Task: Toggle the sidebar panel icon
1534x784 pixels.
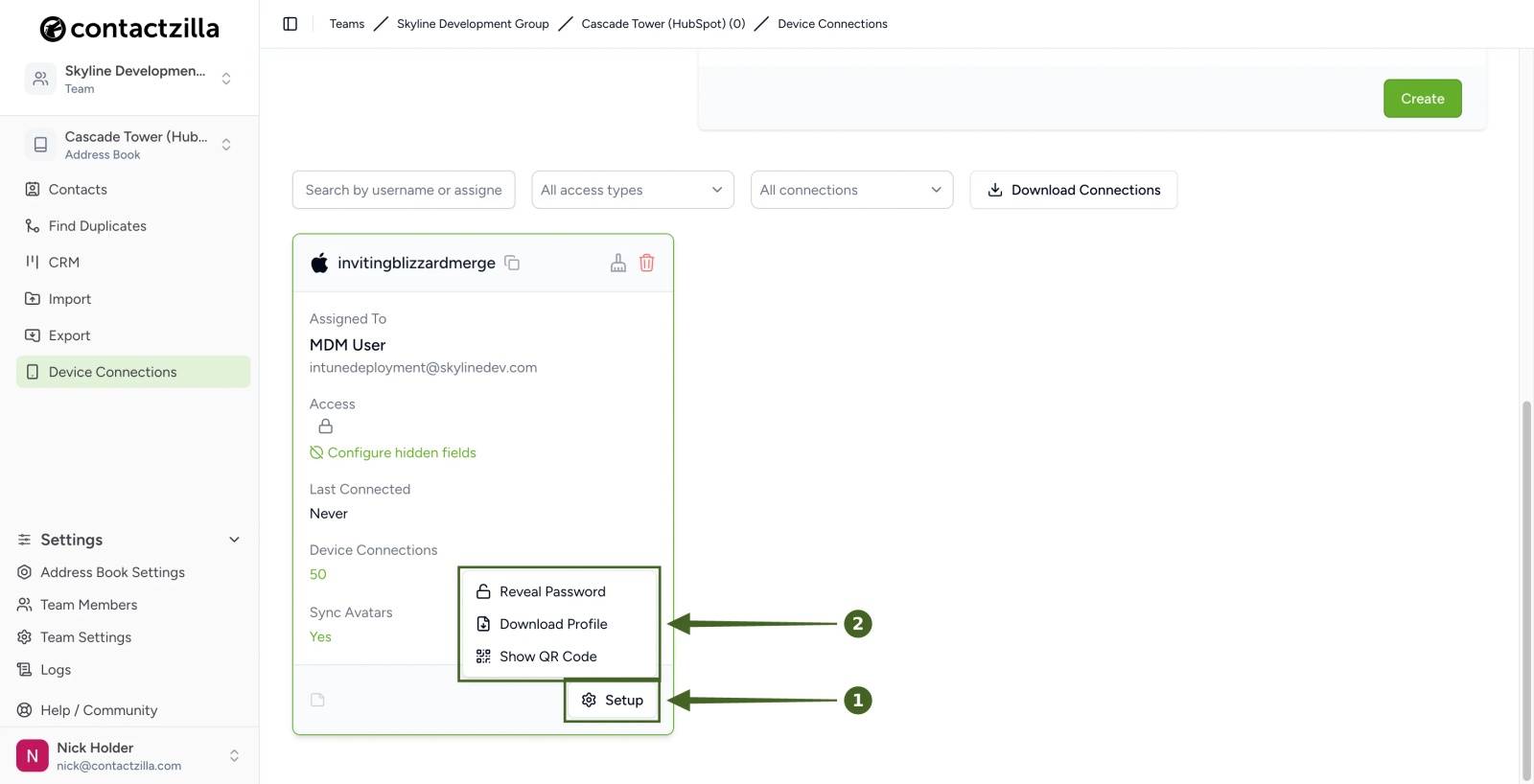Action: 290,24
